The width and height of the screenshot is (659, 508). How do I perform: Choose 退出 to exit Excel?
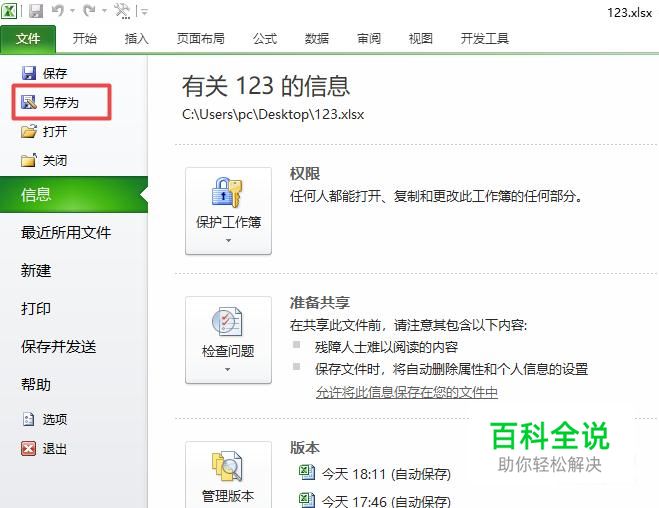[55, 448]
